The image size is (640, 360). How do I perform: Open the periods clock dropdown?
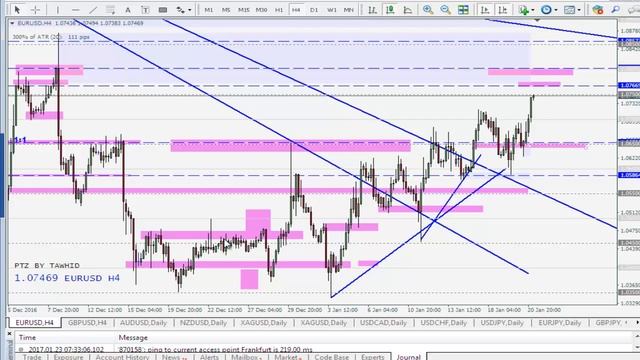[x=548, y=9]
